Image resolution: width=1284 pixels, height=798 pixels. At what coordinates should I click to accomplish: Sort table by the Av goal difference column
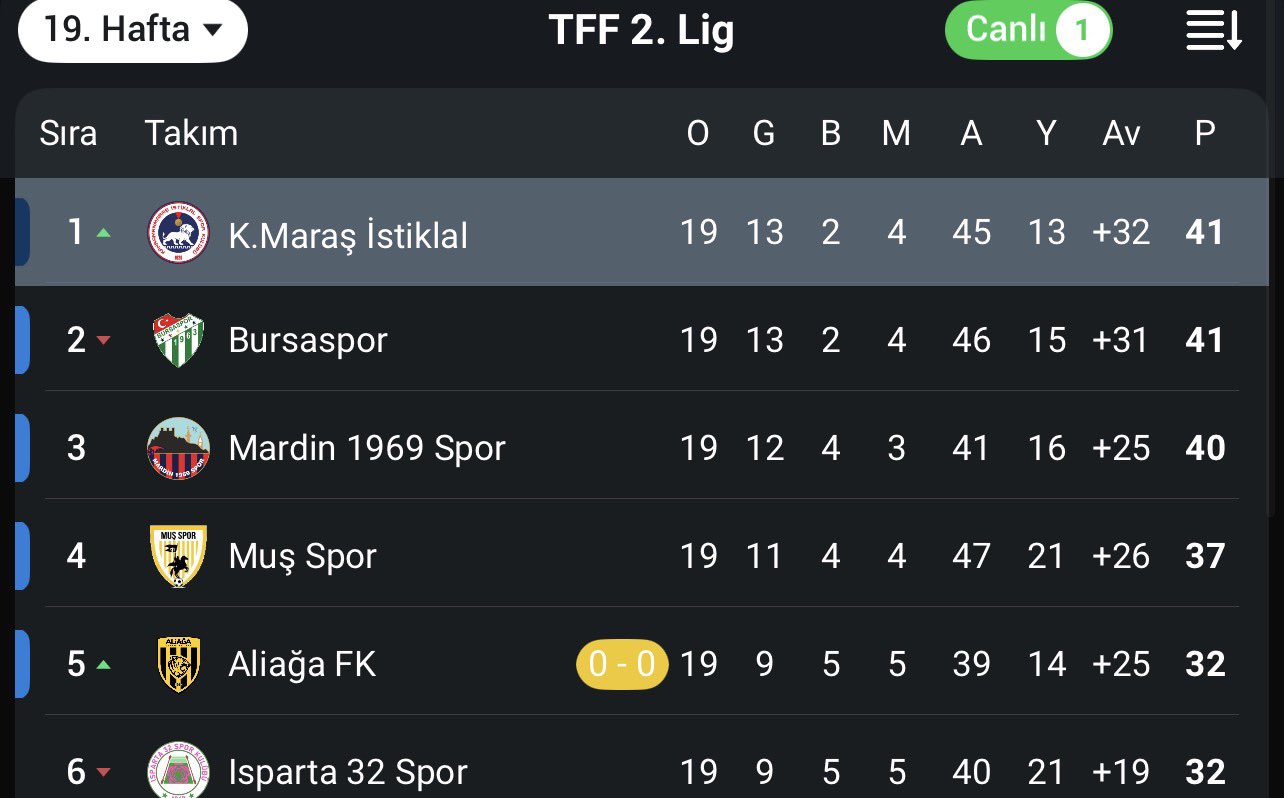click(1121, 133)
